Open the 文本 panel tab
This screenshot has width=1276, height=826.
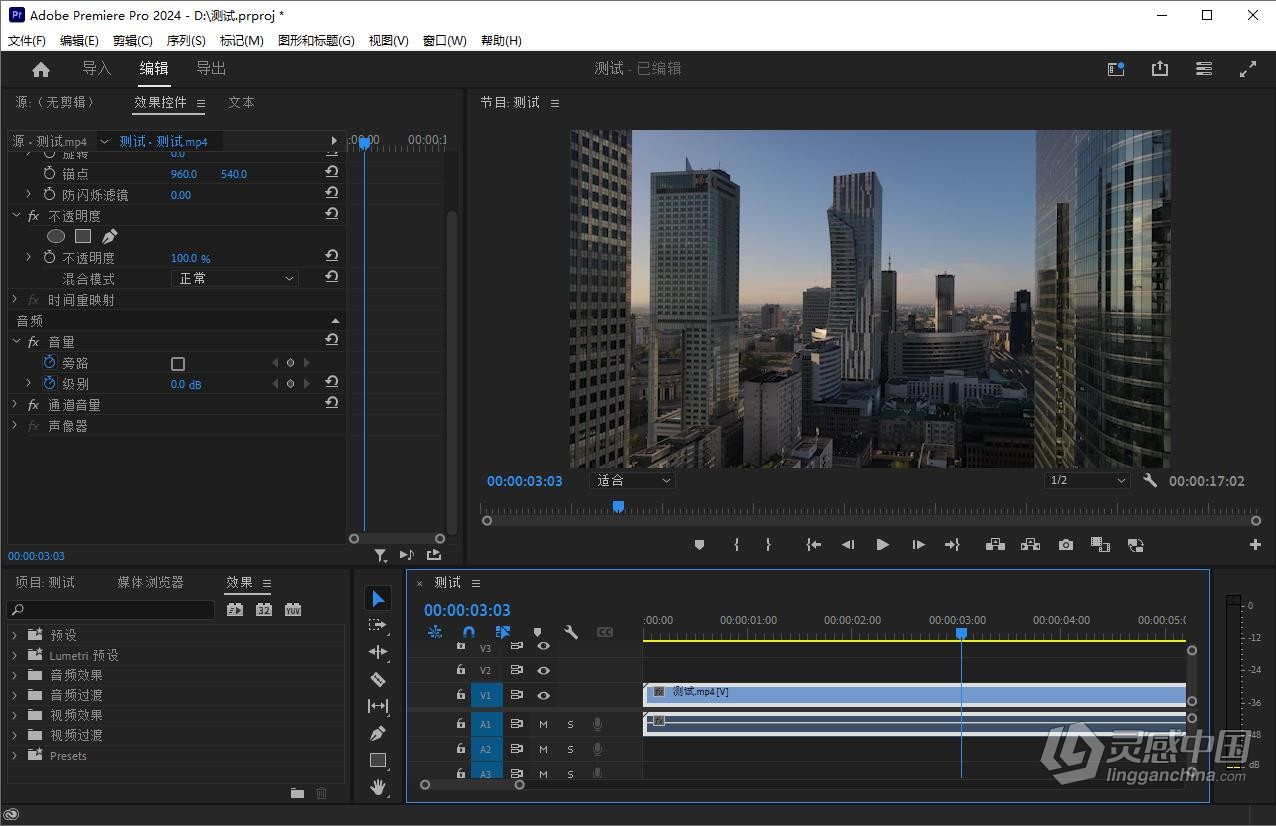tap(241, 102)
